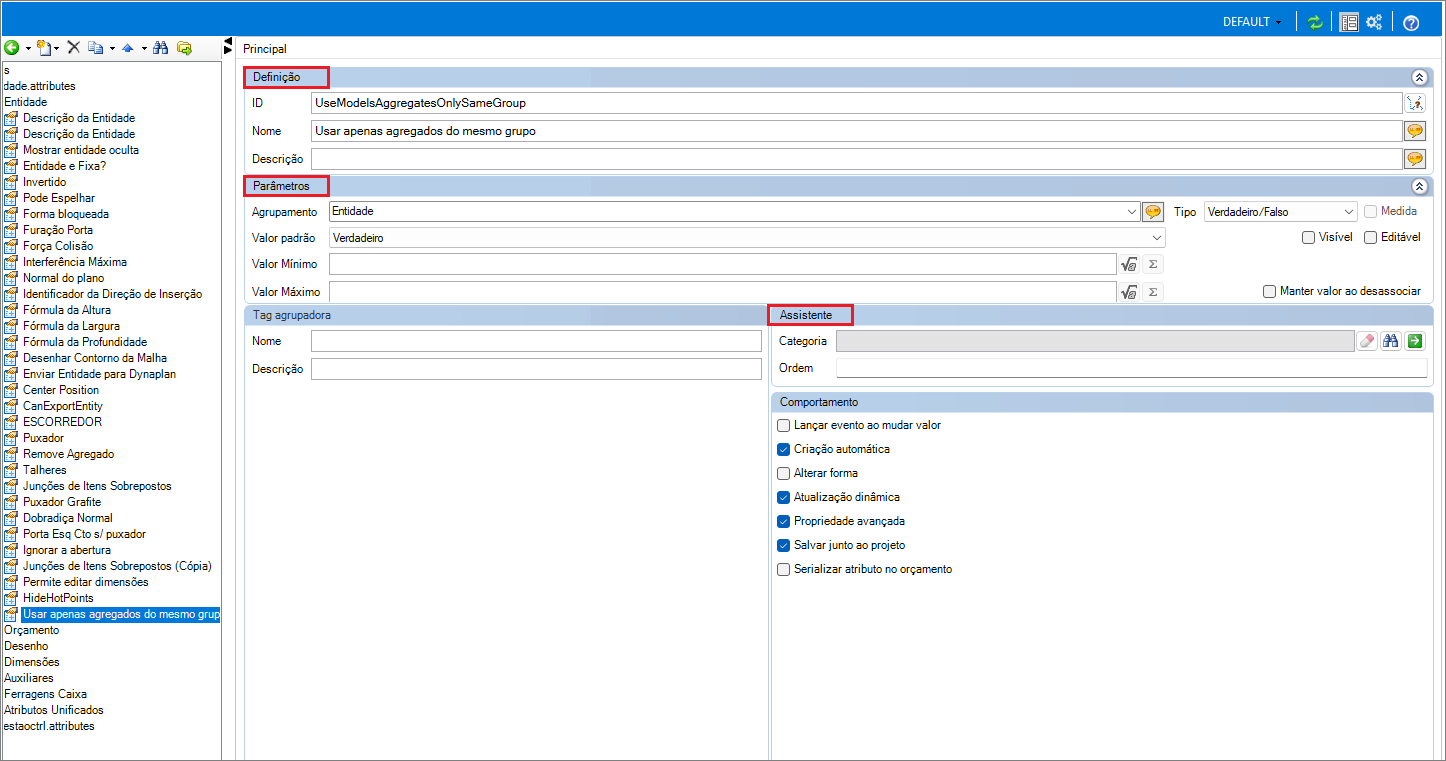Uncheck the Criação automática checkbox
Viewport: 1446px width, 761px height.
[x=784, y=449]
